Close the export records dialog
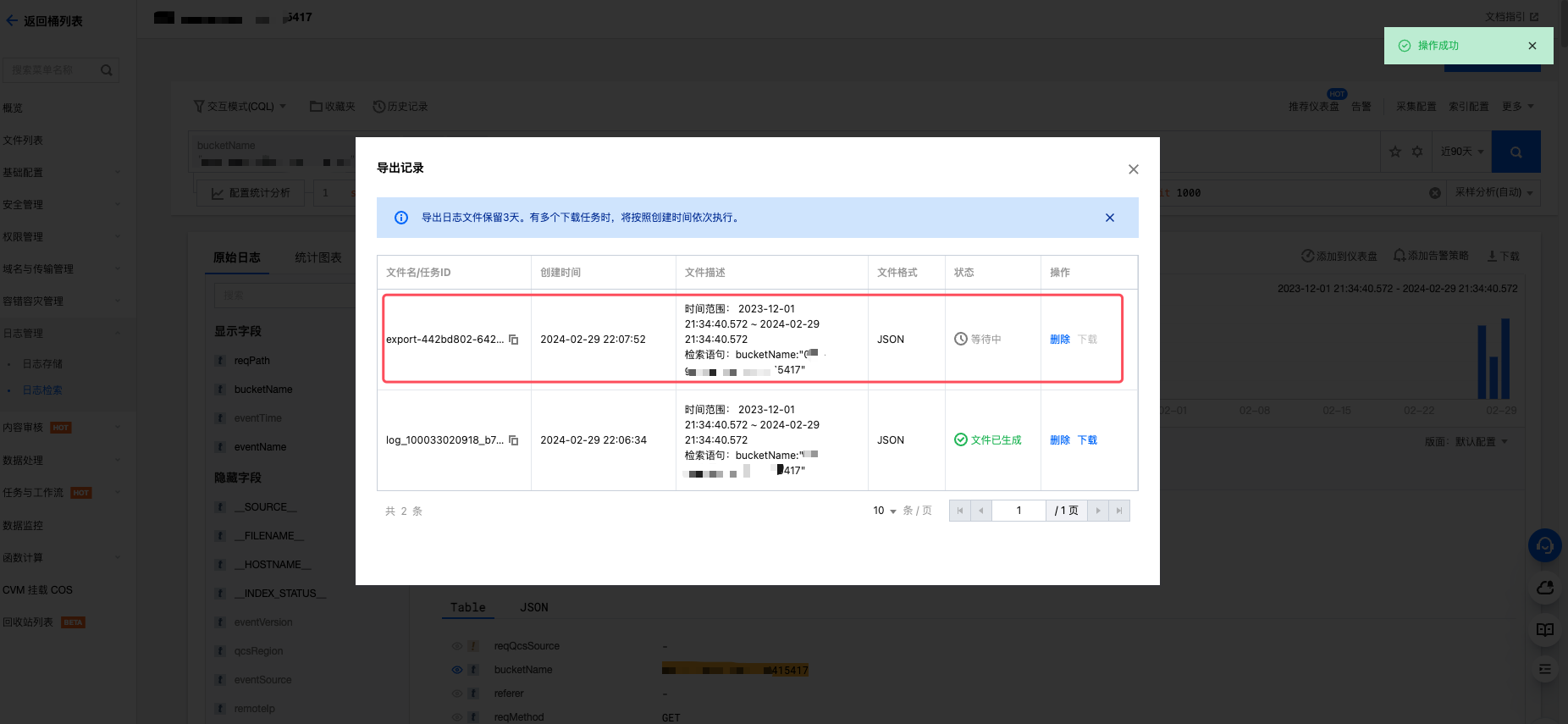Viewport: 1568px width, 724px height. [x=1133, y=169]
